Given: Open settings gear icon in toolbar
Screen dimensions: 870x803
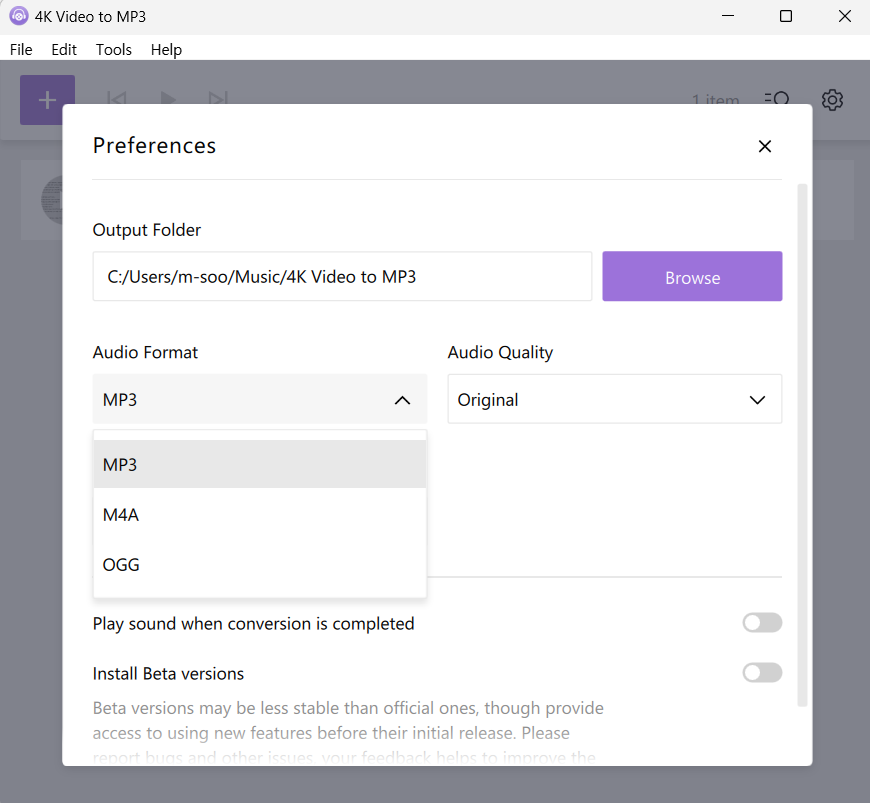Looking at the screenshot, I should click(x=832, y=100).
